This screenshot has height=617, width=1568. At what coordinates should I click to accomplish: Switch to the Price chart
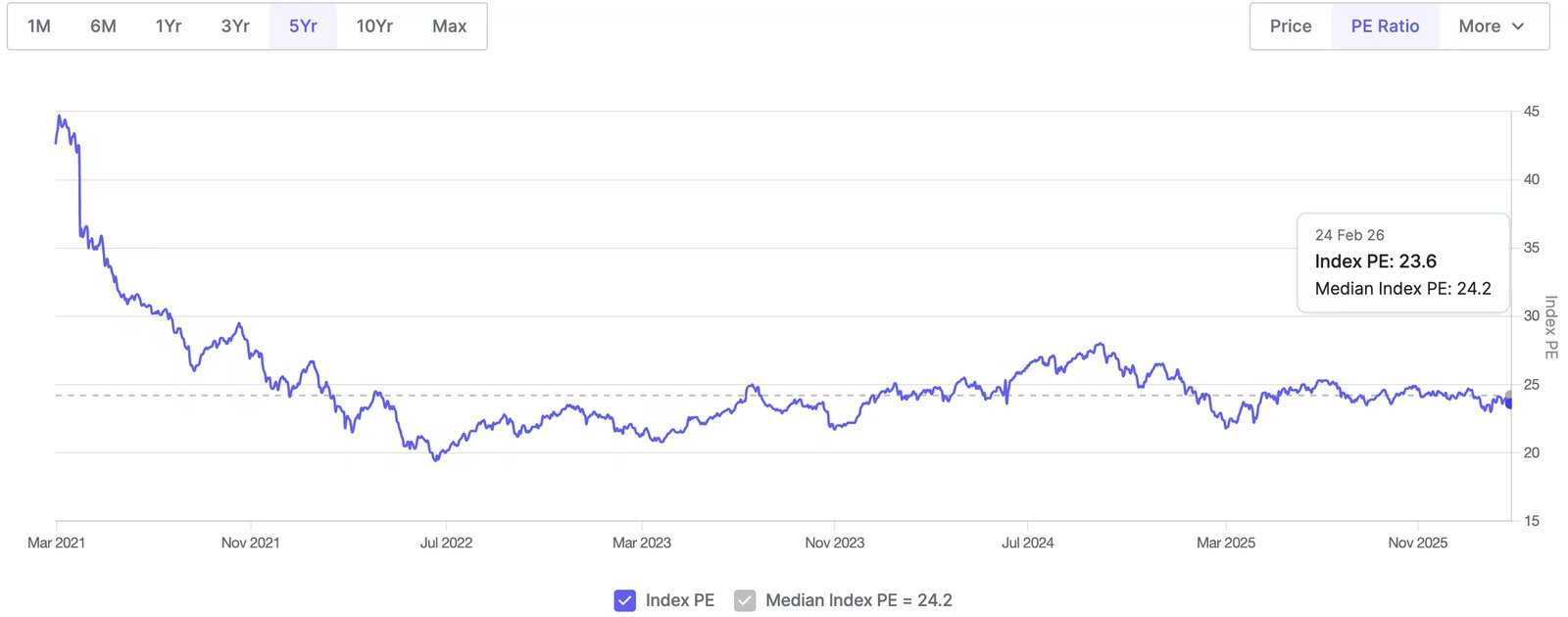click(1291, 26)
